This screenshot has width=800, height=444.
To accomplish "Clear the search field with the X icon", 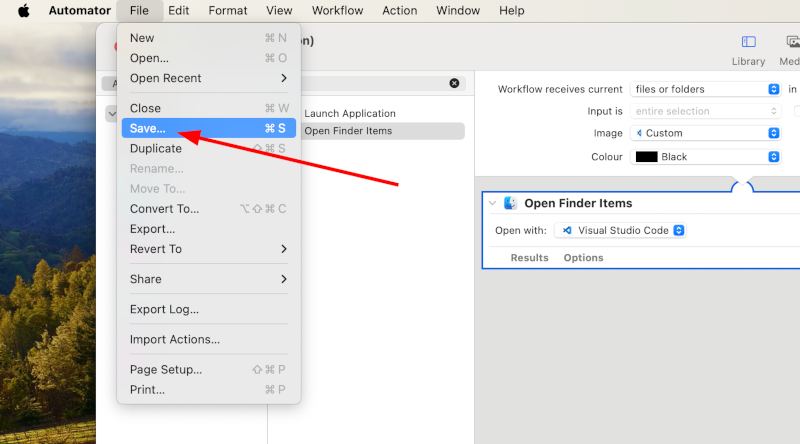I will tap(454, 84).
